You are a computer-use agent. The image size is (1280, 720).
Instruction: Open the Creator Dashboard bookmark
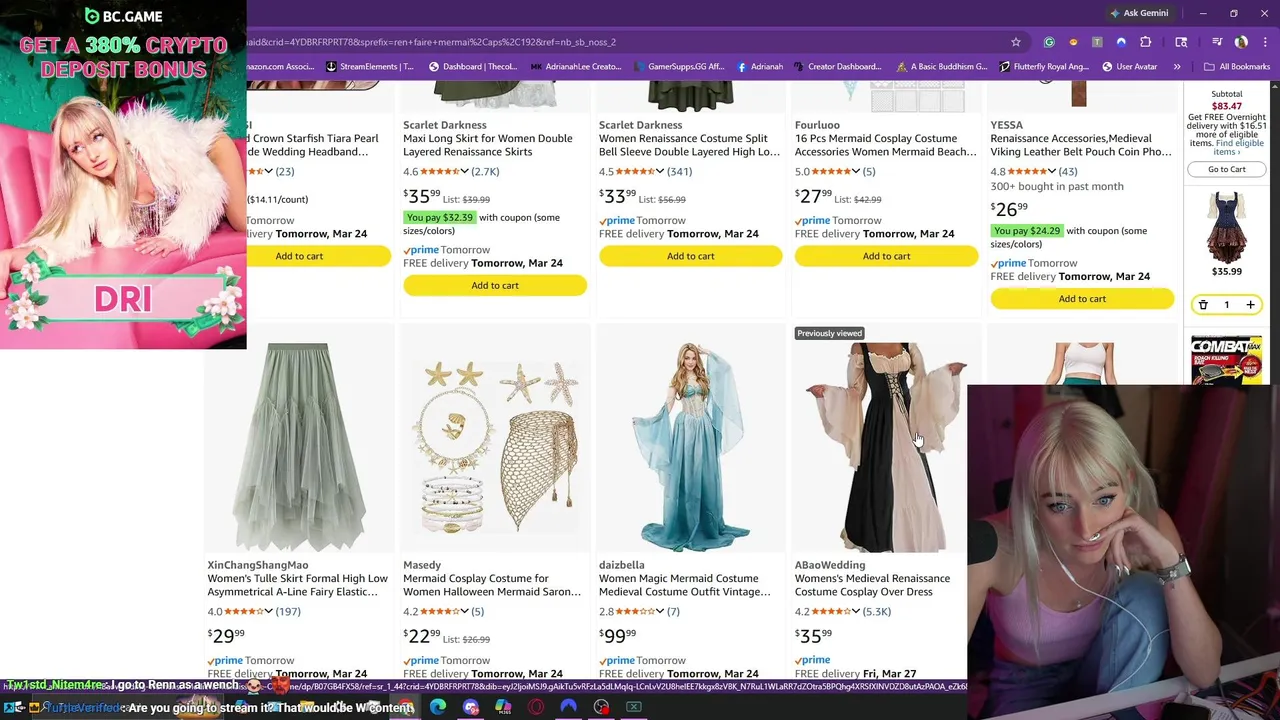tap(838, 67)
